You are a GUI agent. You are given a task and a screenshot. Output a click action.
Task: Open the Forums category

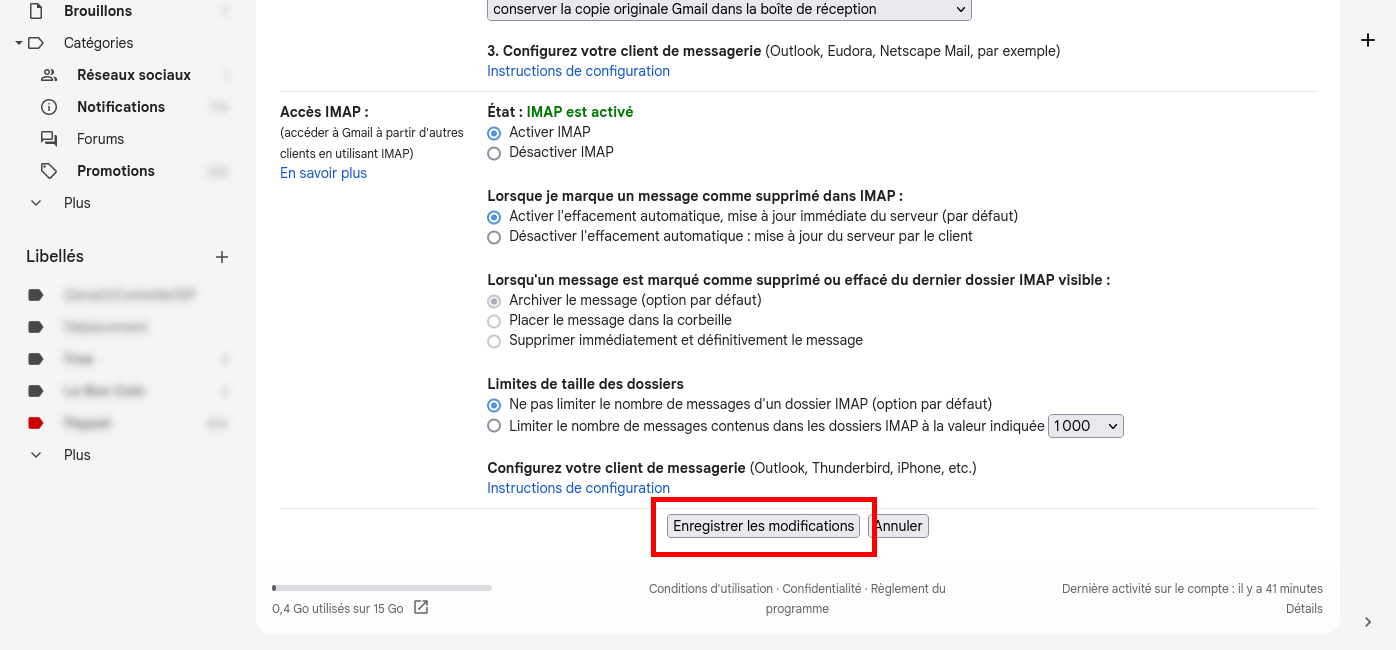100,139
